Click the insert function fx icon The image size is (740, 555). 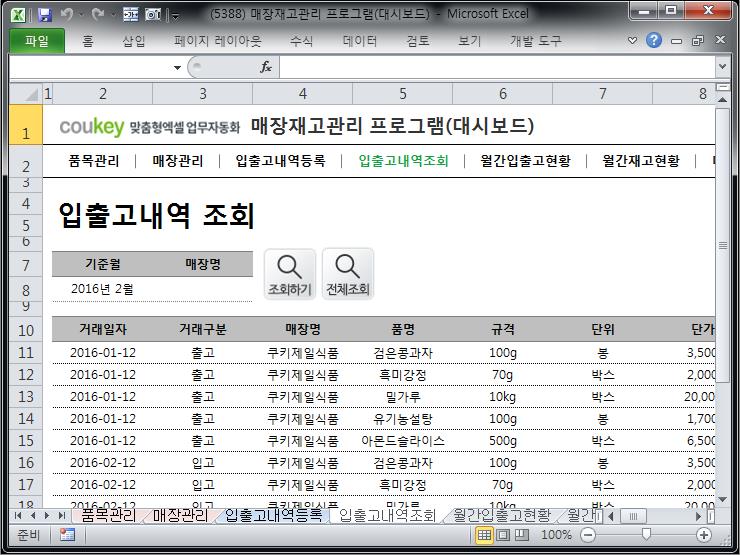266,67
